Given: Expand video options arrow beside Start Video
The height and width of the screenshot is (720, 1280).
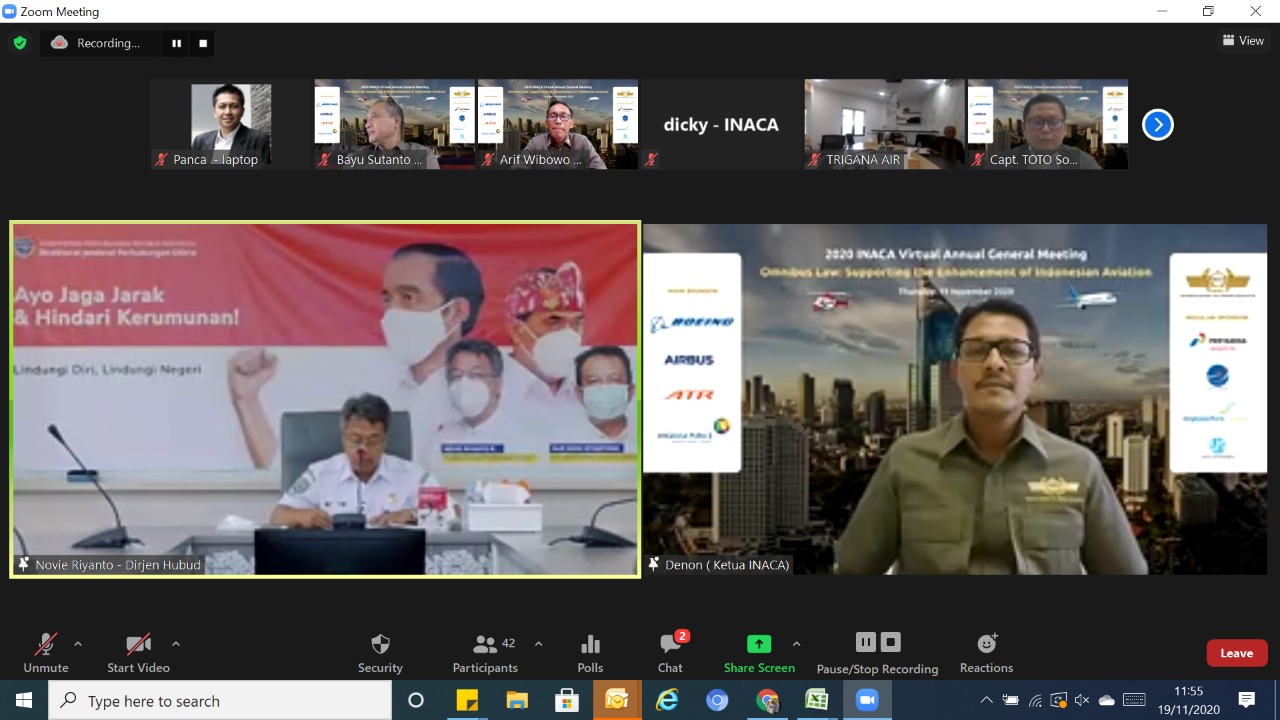Looking at the screenshot, I should pyautogui.click(x=176, y=644).
